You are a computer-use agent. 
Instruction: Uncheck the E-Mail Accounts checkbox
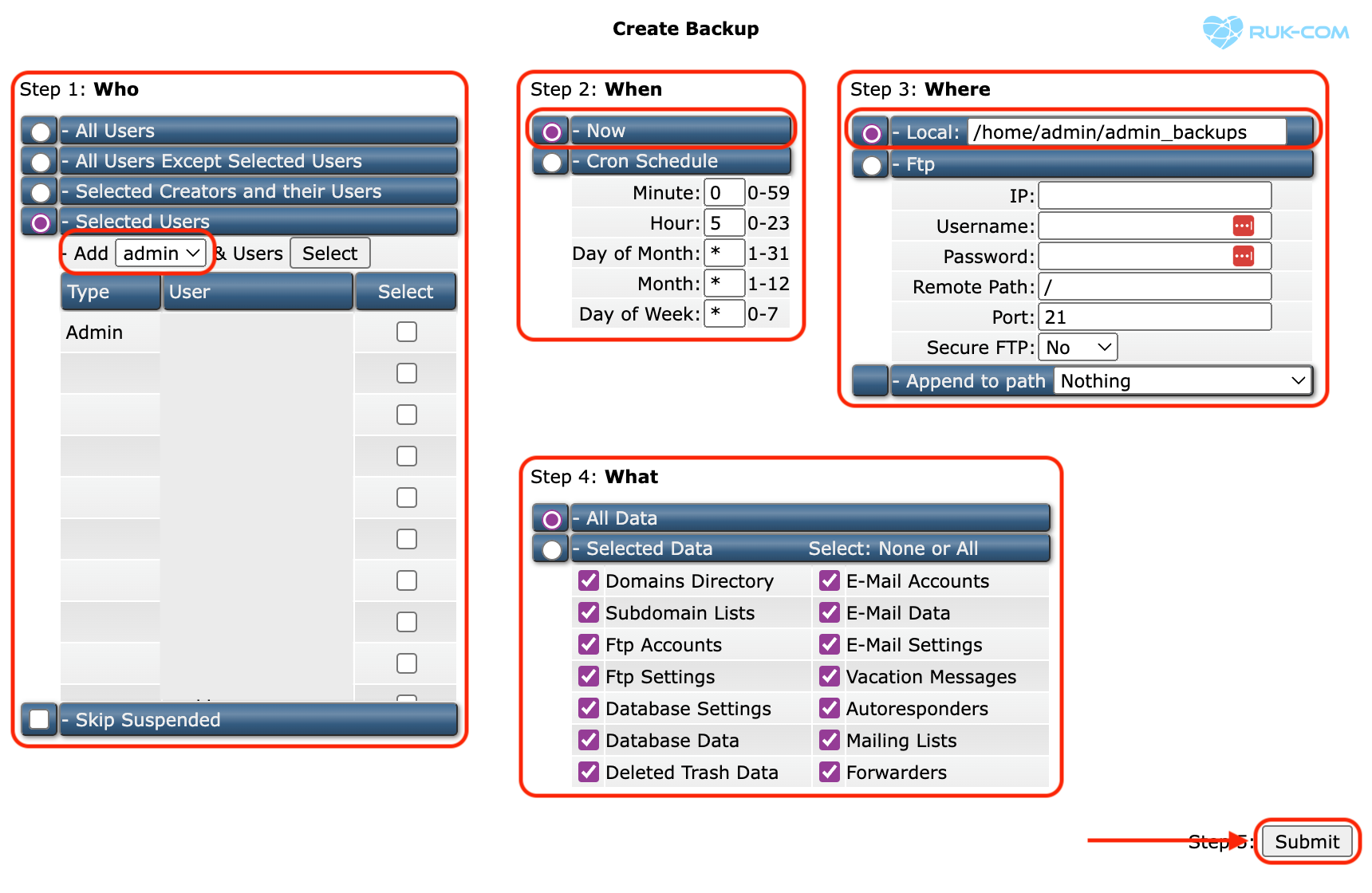[830, 580]
